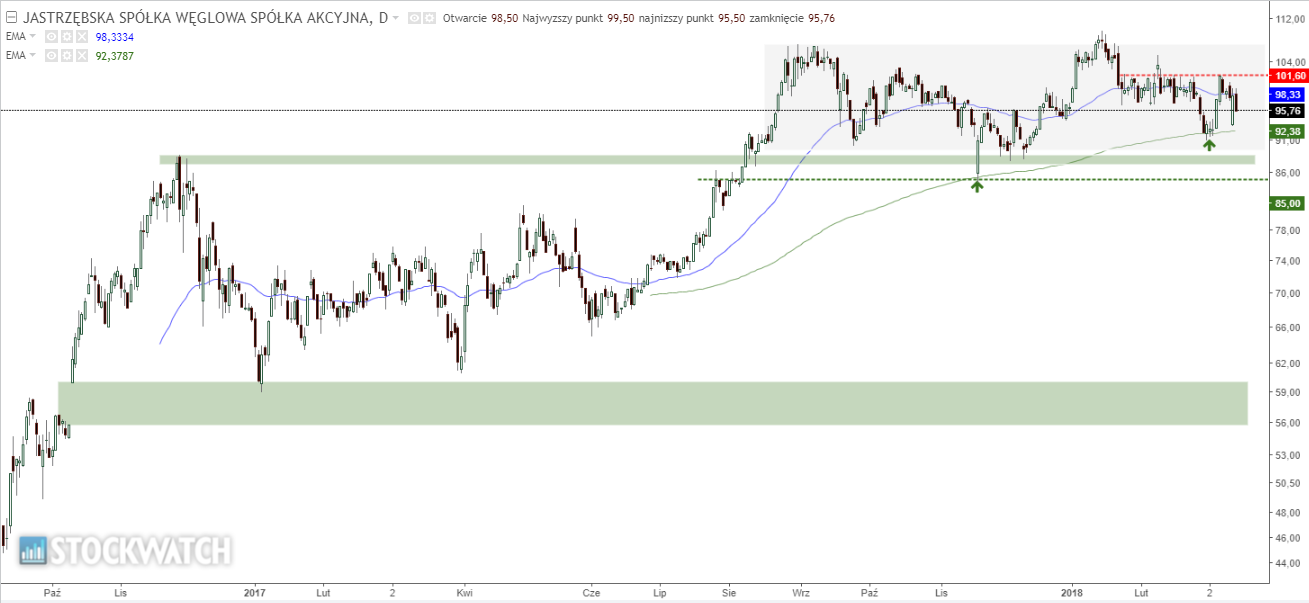Expand the EMA 98,3334 indicator dropdown
The height and width of the screenshot is (603, 1309).
tap(32, 37)
